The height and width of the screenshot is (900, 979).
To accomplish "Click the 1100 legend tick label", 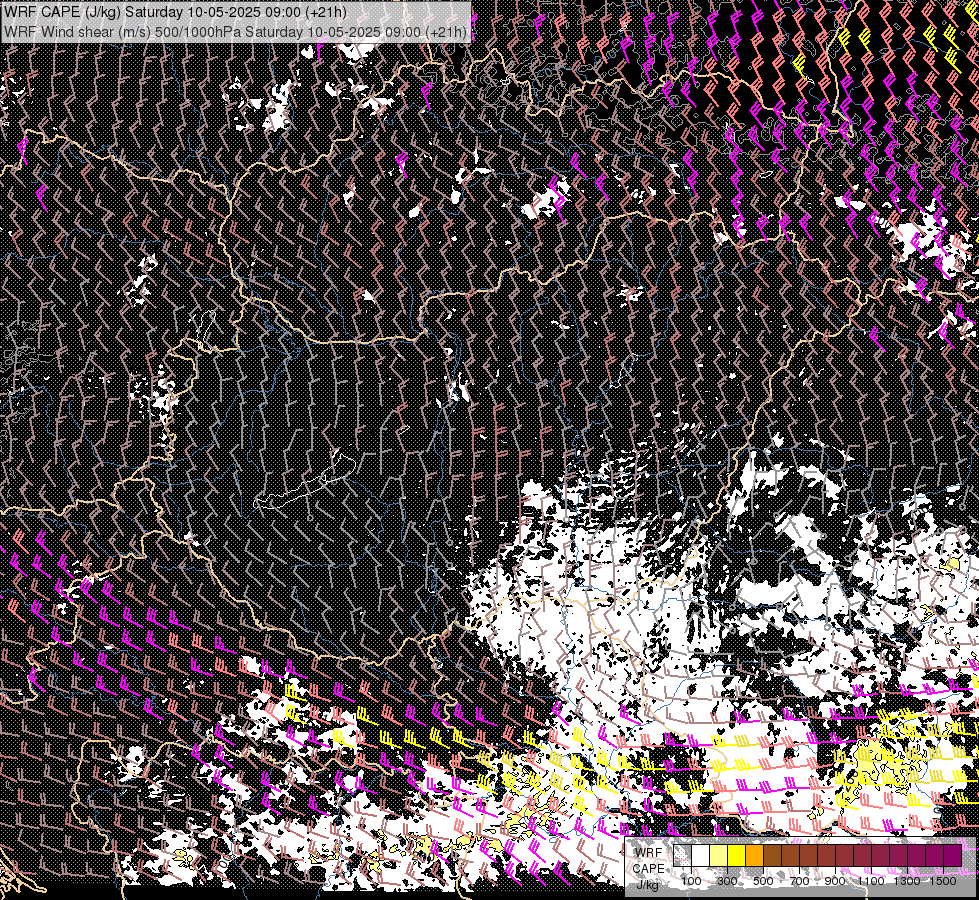I will (x=871, y=881).
